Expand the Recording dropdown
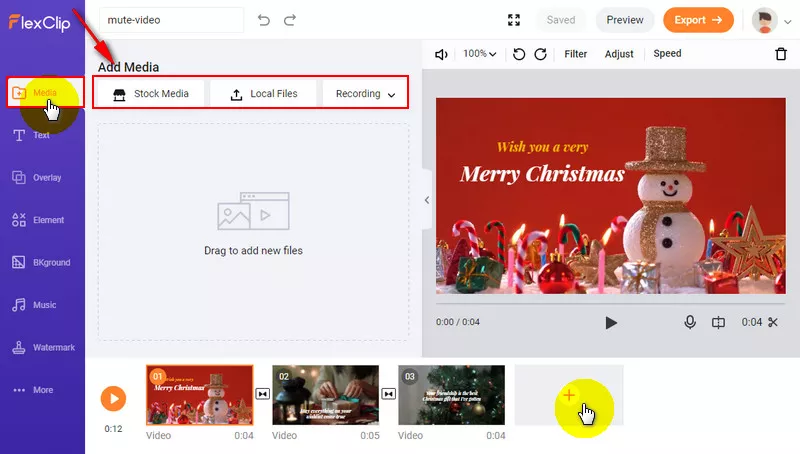 (x=365, y=93)
